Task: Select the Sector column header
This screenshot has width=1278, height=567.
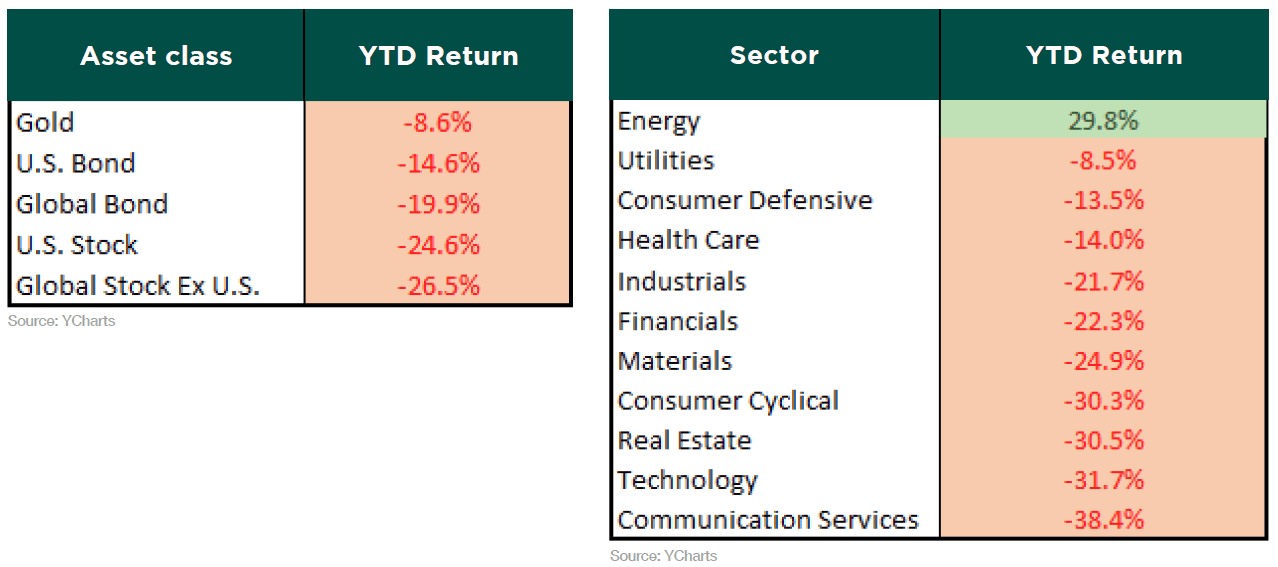Action: tap(774, 55)
